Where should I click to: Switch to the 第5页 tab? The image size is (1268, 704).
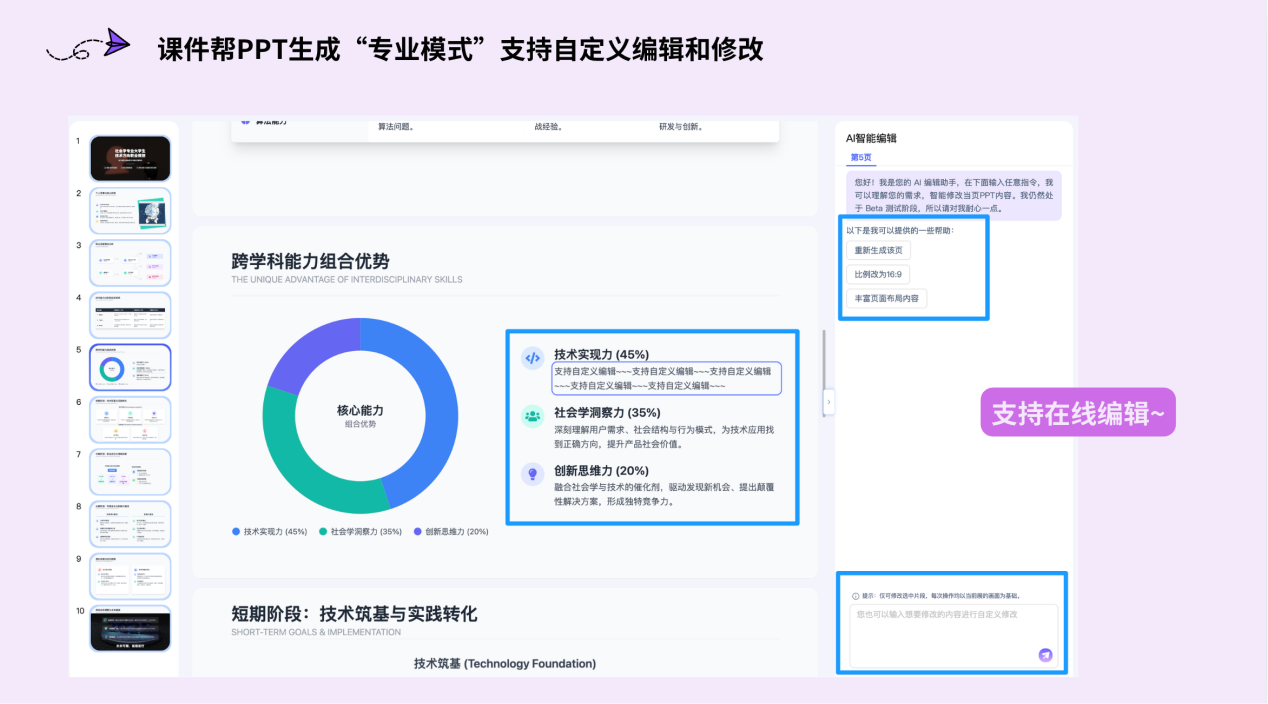click(860, 157)
